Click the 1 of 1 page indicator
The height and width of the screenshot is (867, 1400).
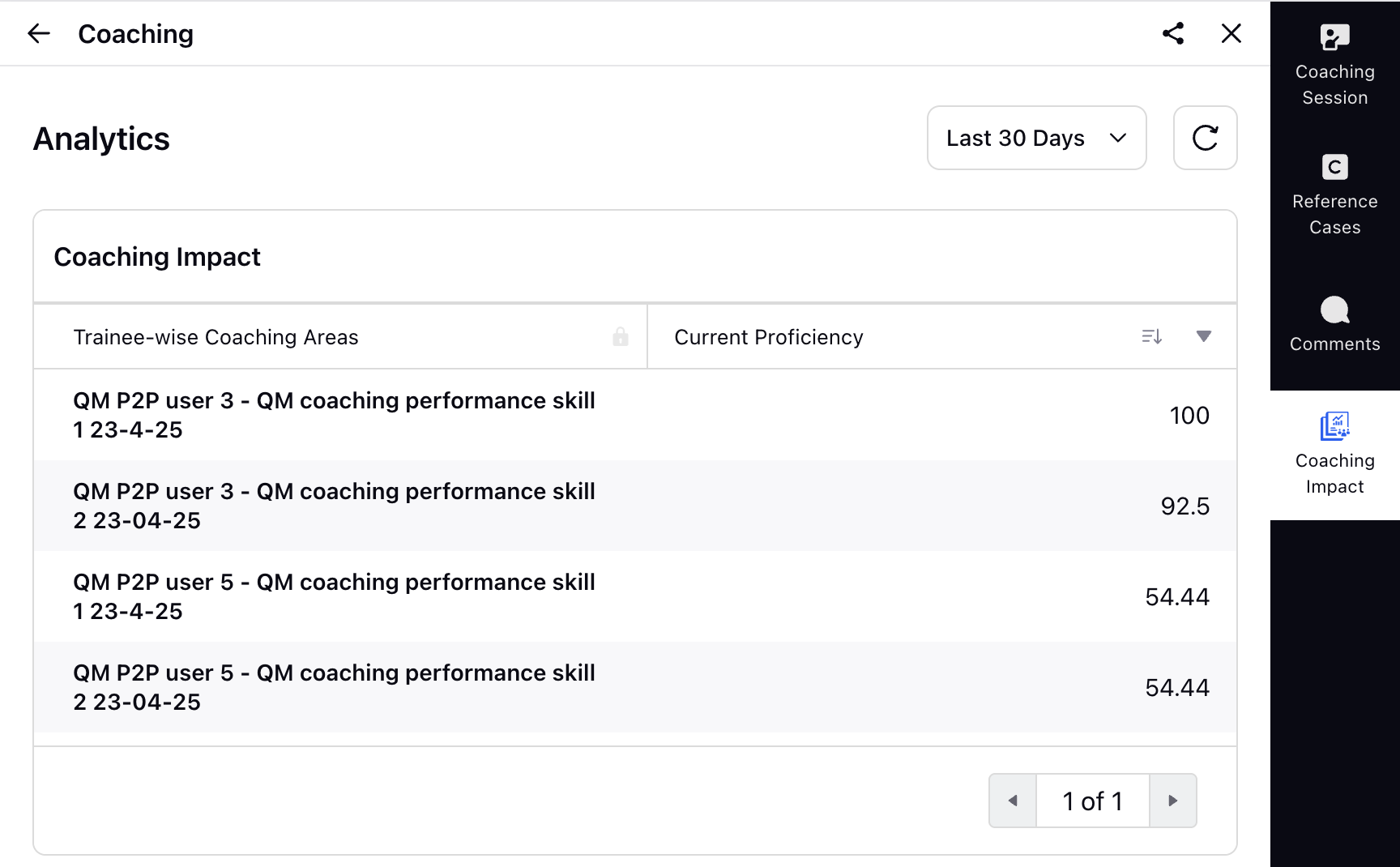pos(1092,801)
